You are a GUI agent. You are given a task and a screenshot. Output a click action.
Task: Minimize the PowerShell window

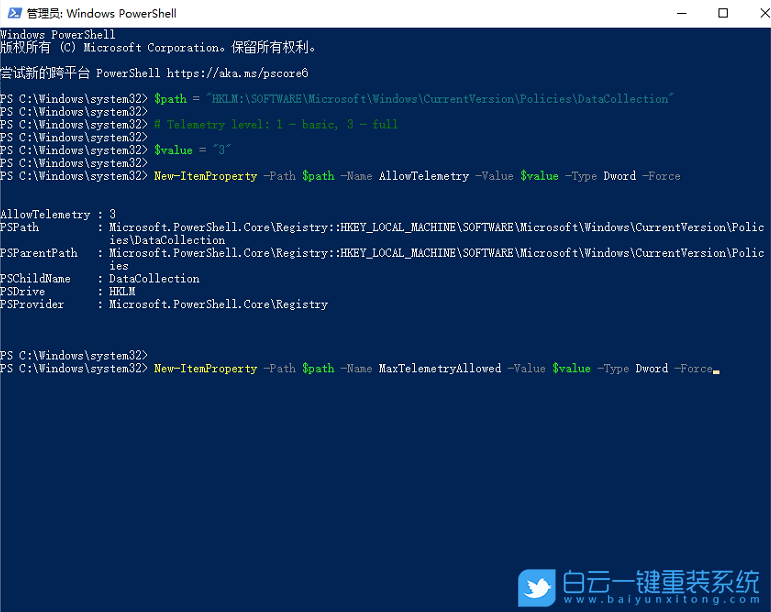[682, 13]
